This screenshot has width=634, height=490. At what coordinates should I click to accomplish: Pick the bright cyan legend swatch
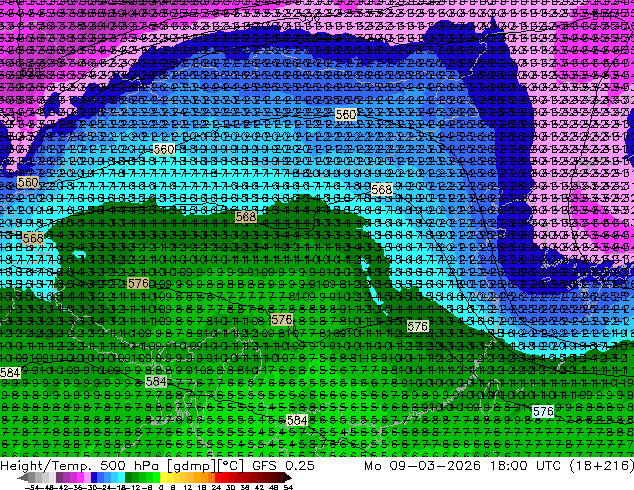[x=121, y=478]
